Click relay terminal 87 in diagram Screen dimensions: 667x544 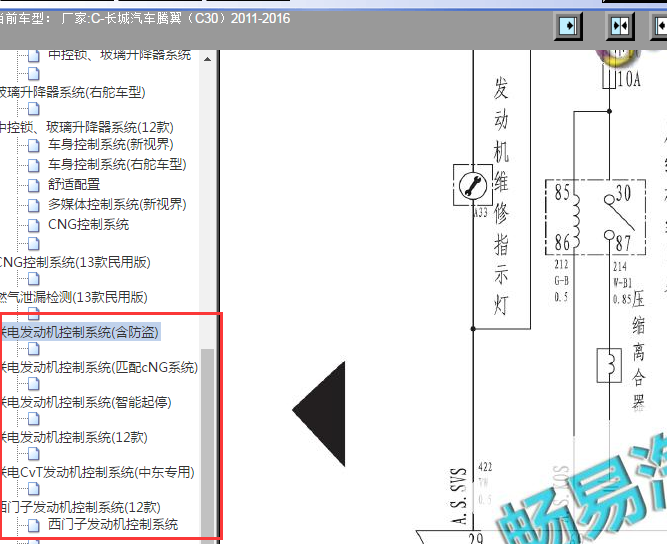[x=623, y=243]
